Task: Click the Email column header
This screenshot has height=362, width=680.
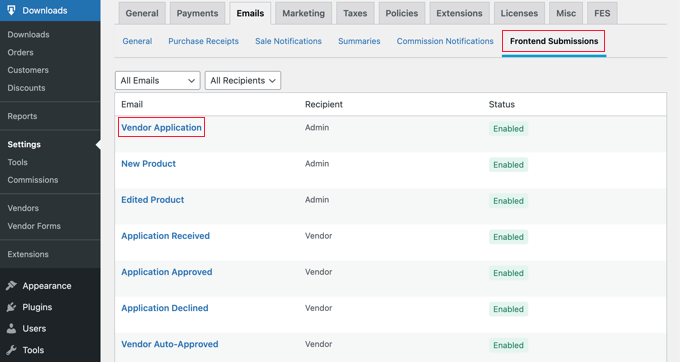Action: pos(132,104)
